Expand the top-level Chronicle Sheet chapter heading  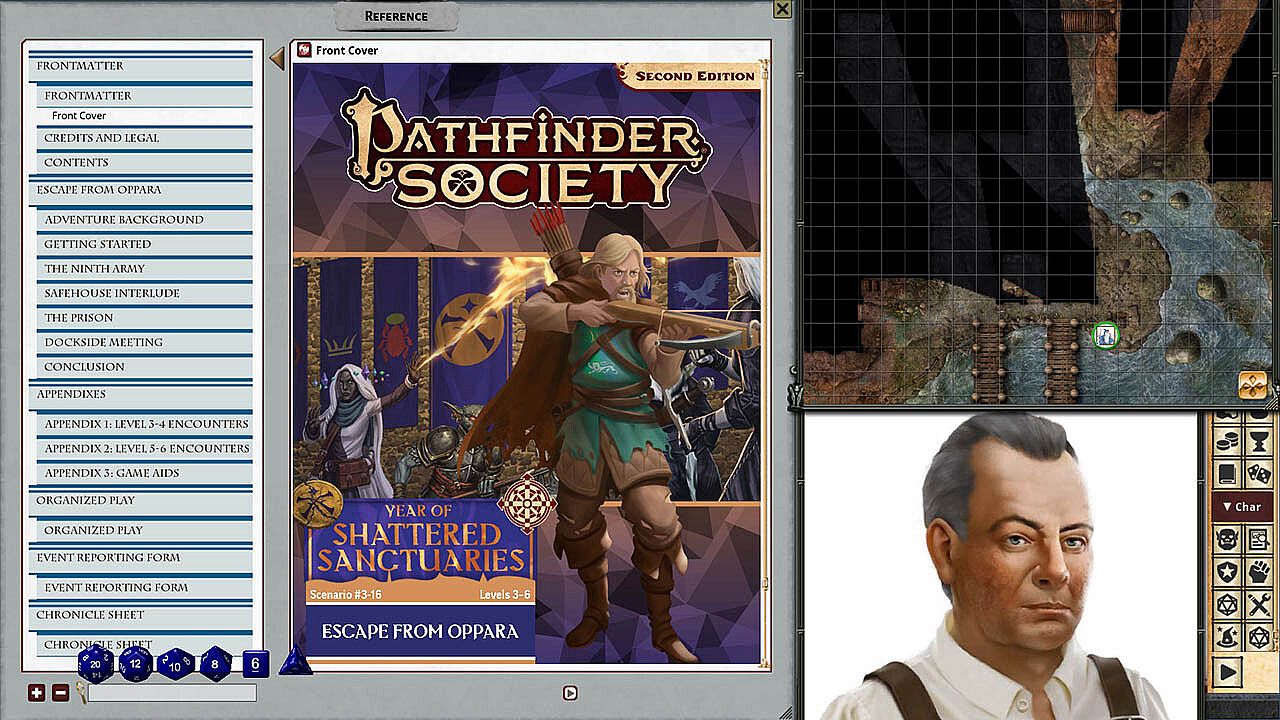point(141,614)
